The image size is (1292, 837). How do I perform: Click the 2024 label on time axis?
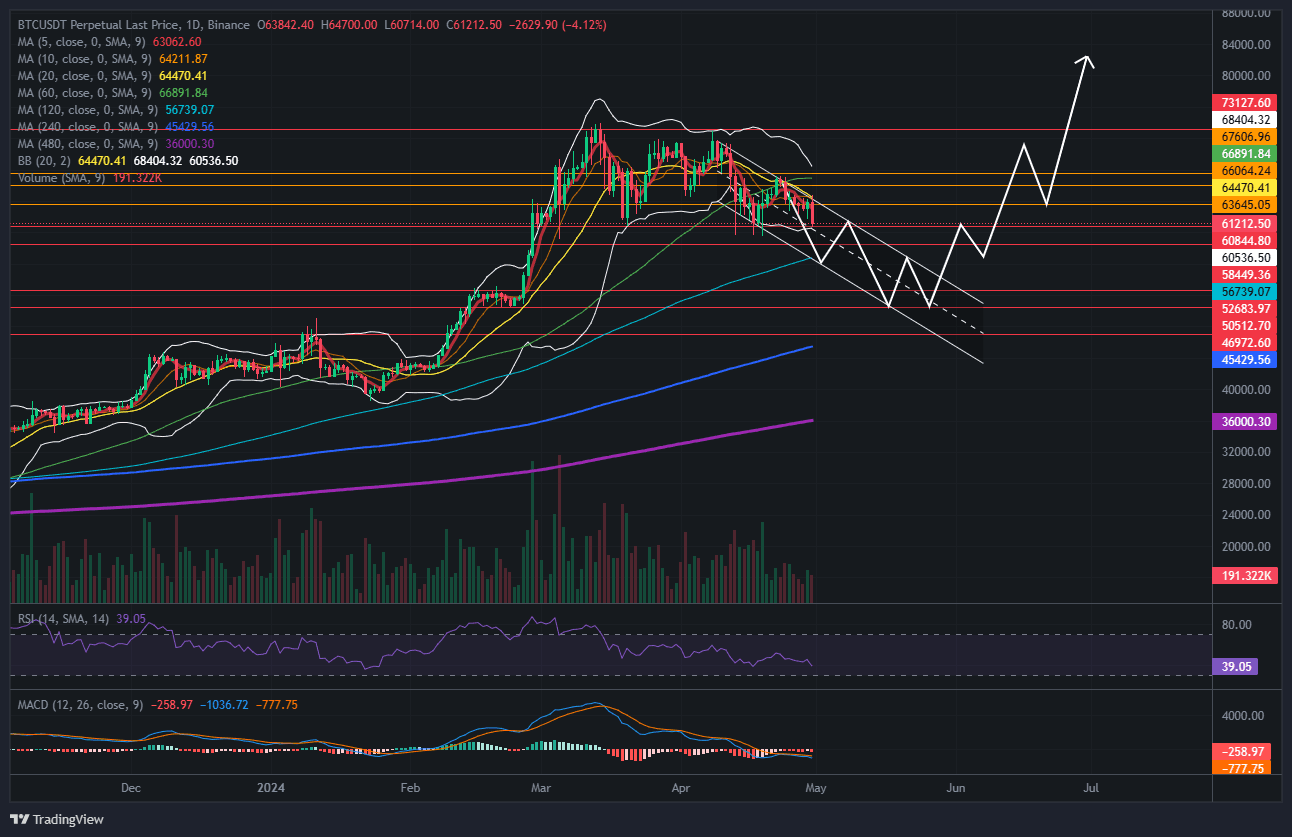click(271, 788)
